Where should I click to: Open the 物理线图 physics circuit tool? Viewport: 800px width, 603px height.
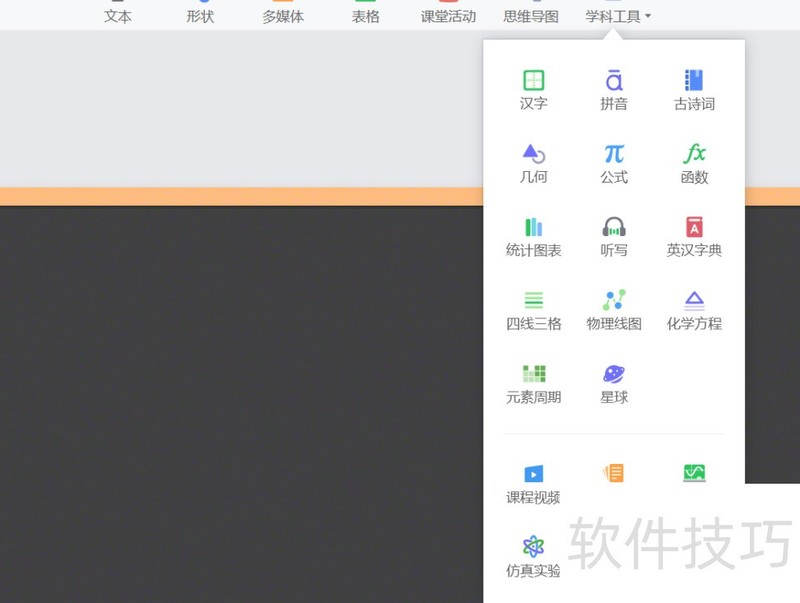tap(614, 309)
